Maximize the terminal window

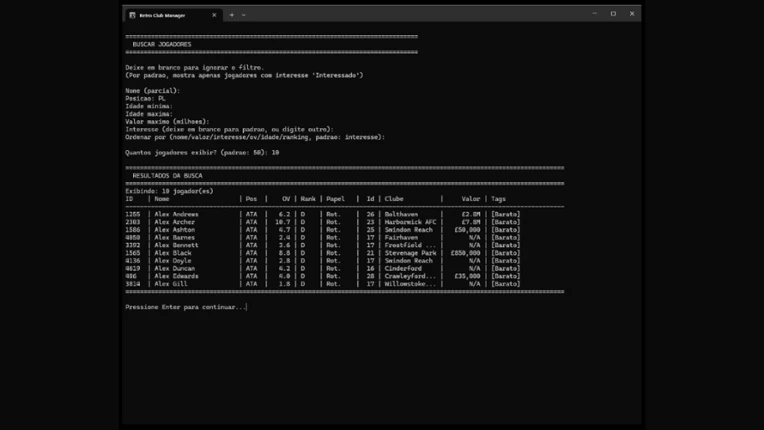point(613,14)
